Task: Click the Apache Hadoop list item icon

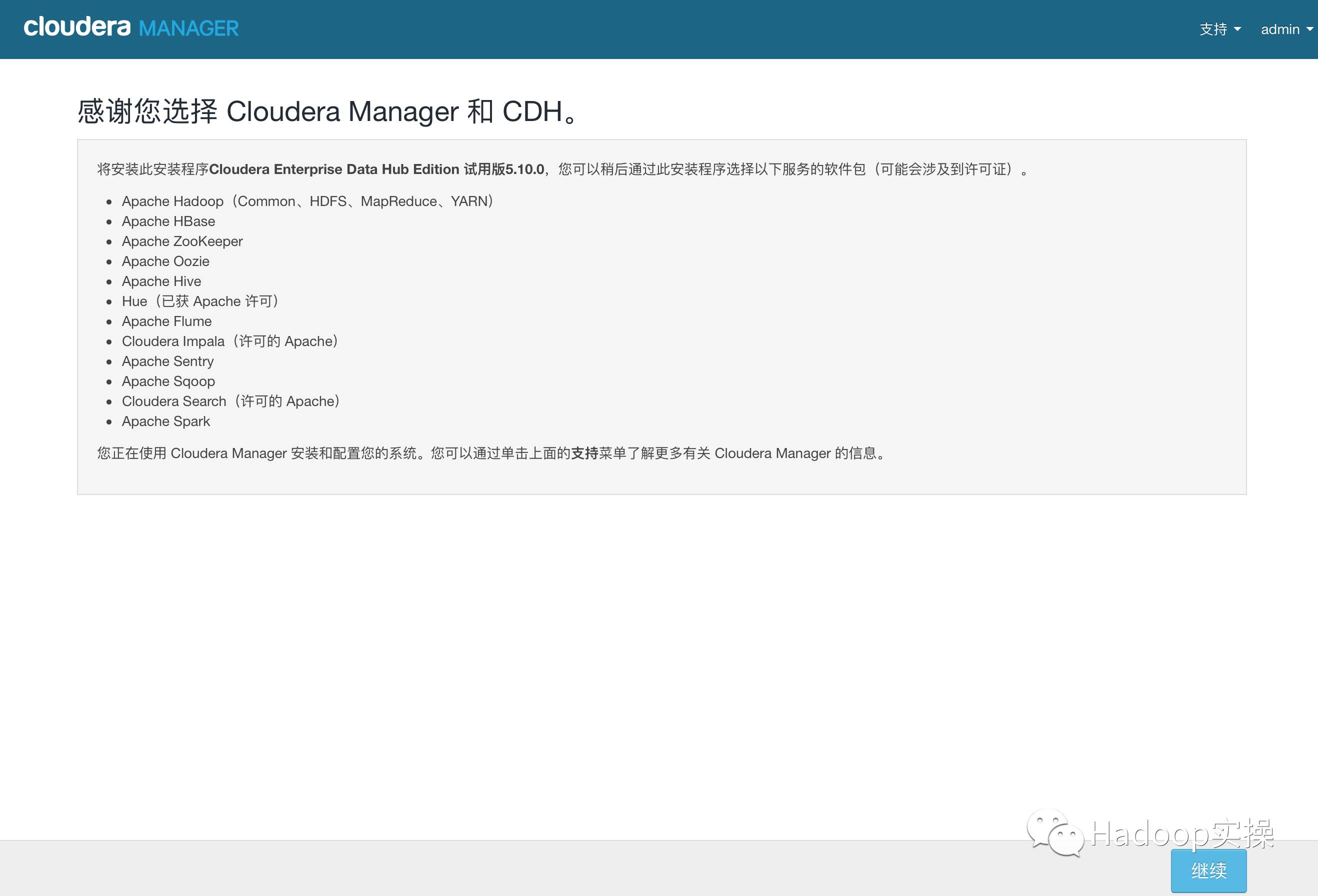Action: (x=110, y=201)
